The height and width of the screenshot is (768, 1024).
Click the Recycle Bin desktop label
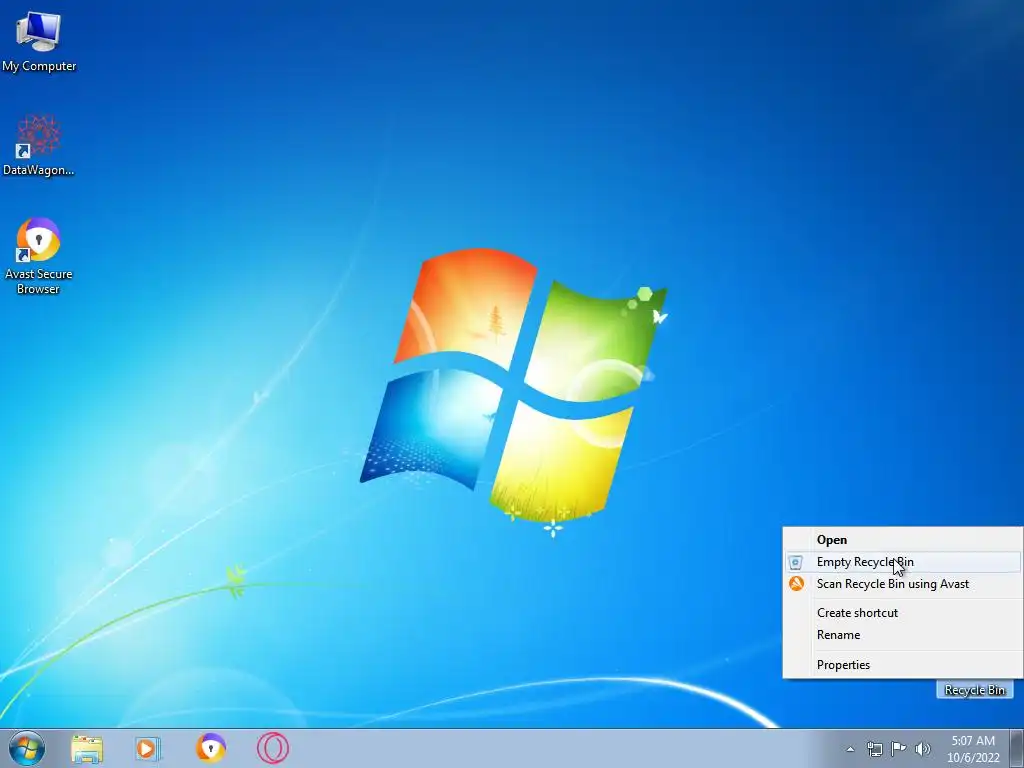point(974,690)
